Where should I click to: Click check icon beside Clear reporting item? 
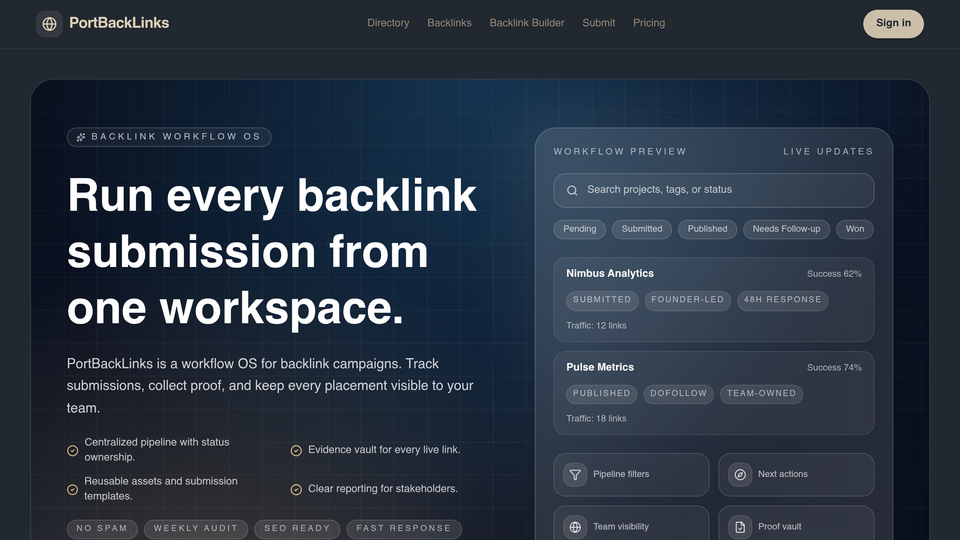[296, 490]
